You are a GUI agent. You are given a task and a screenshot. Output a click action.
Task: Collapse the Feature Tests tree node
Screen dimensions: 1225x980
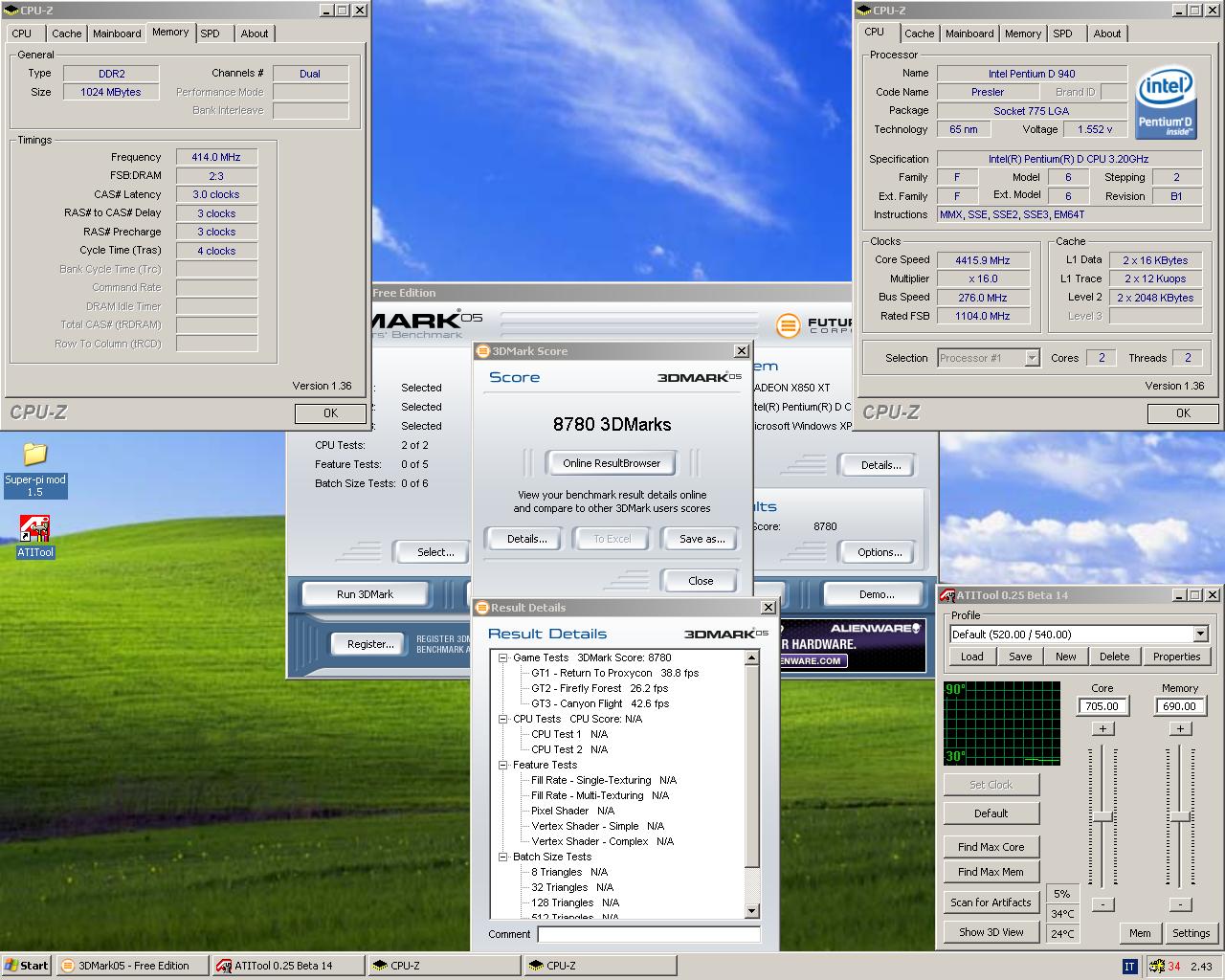click(x=503, y=765)
